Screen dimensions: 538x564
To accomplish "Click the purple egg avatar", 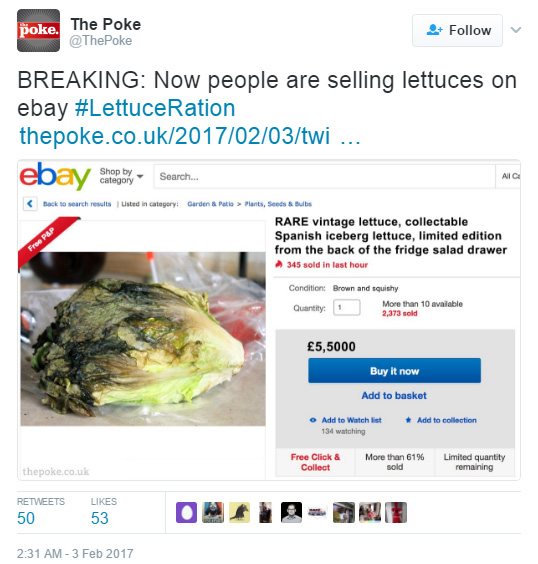I will [186, 512].
